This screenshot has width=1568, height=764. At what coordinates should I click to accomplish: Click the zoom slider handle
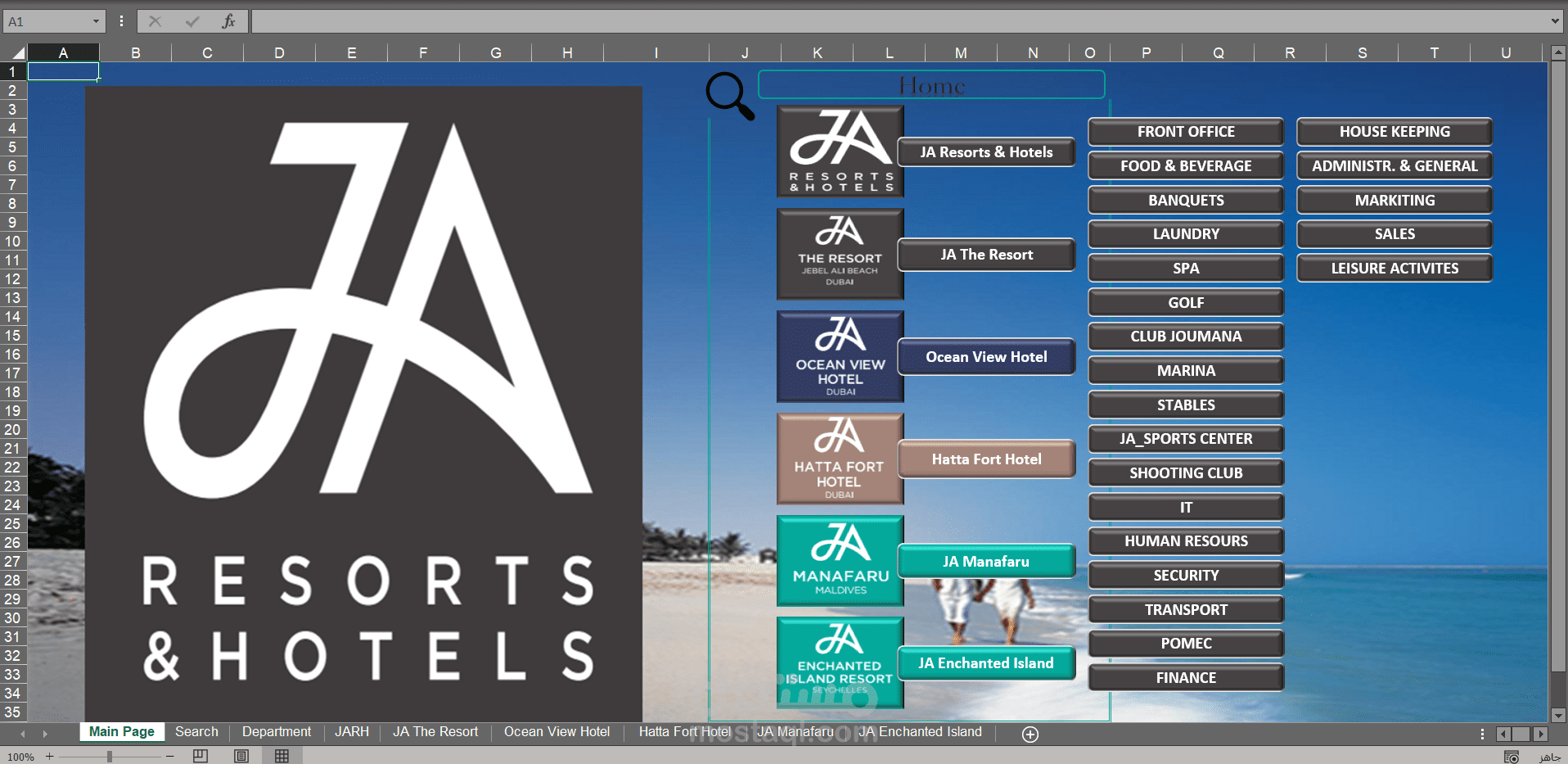109,757
